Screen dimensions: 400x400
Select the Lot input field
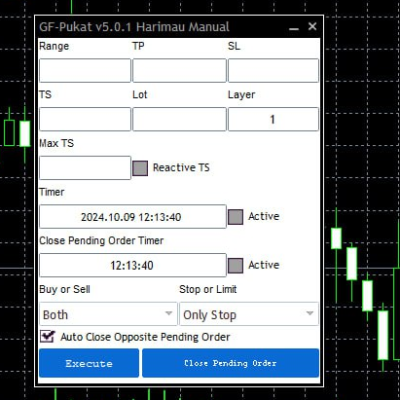pos(179,119)
